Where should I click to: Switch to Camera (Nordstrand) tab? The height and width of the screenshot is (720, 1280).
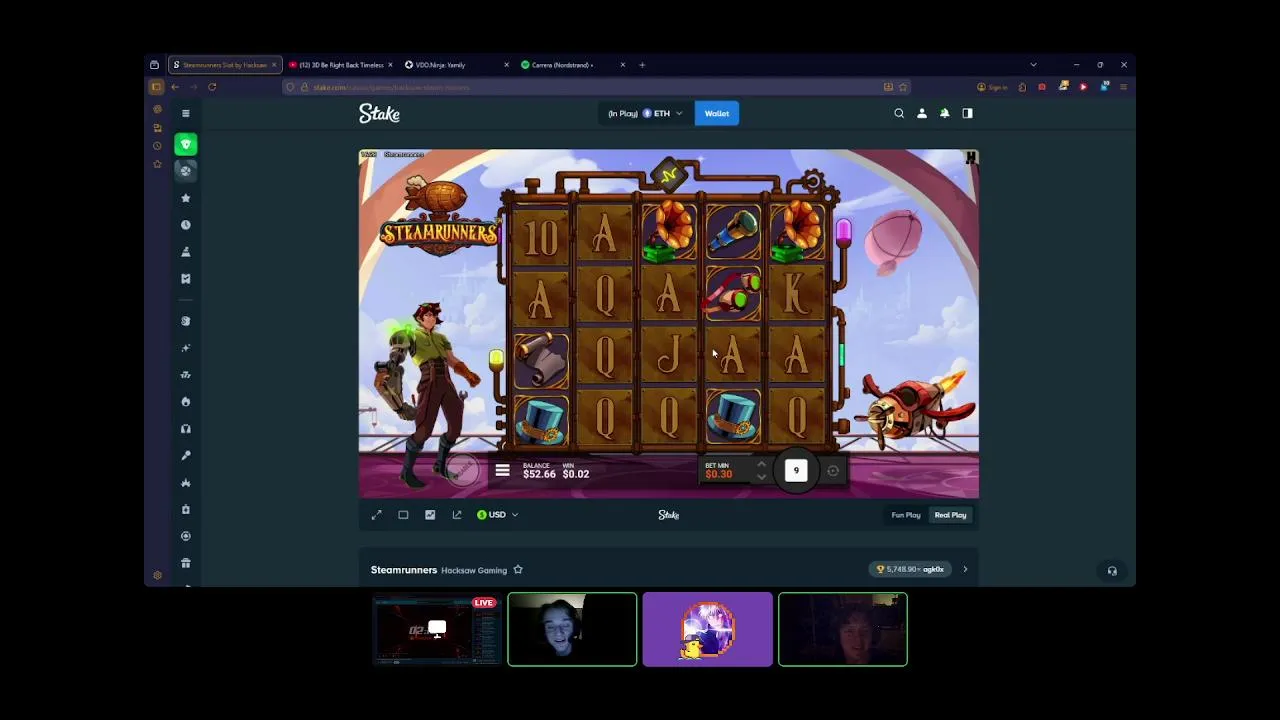tap(574, 65)
